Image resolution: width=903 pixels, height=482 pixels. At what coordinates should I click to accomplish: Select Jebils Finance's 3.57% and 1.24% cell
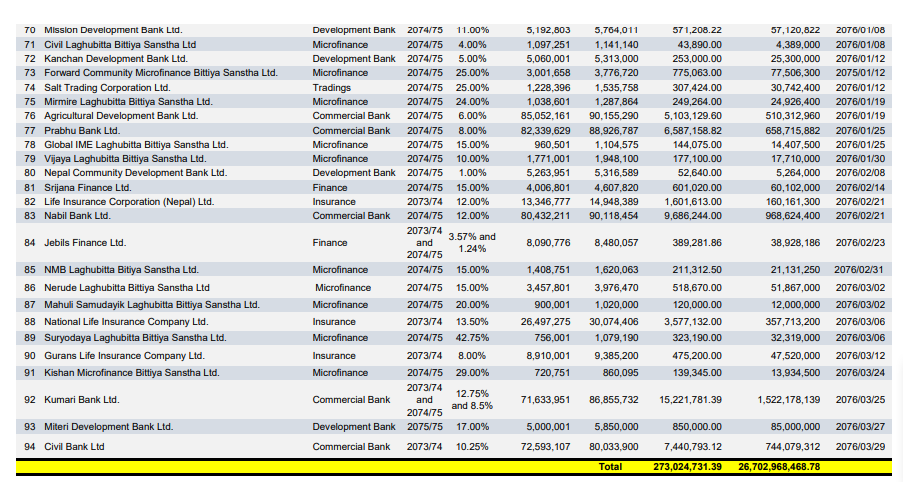click(x=472, y=243)
